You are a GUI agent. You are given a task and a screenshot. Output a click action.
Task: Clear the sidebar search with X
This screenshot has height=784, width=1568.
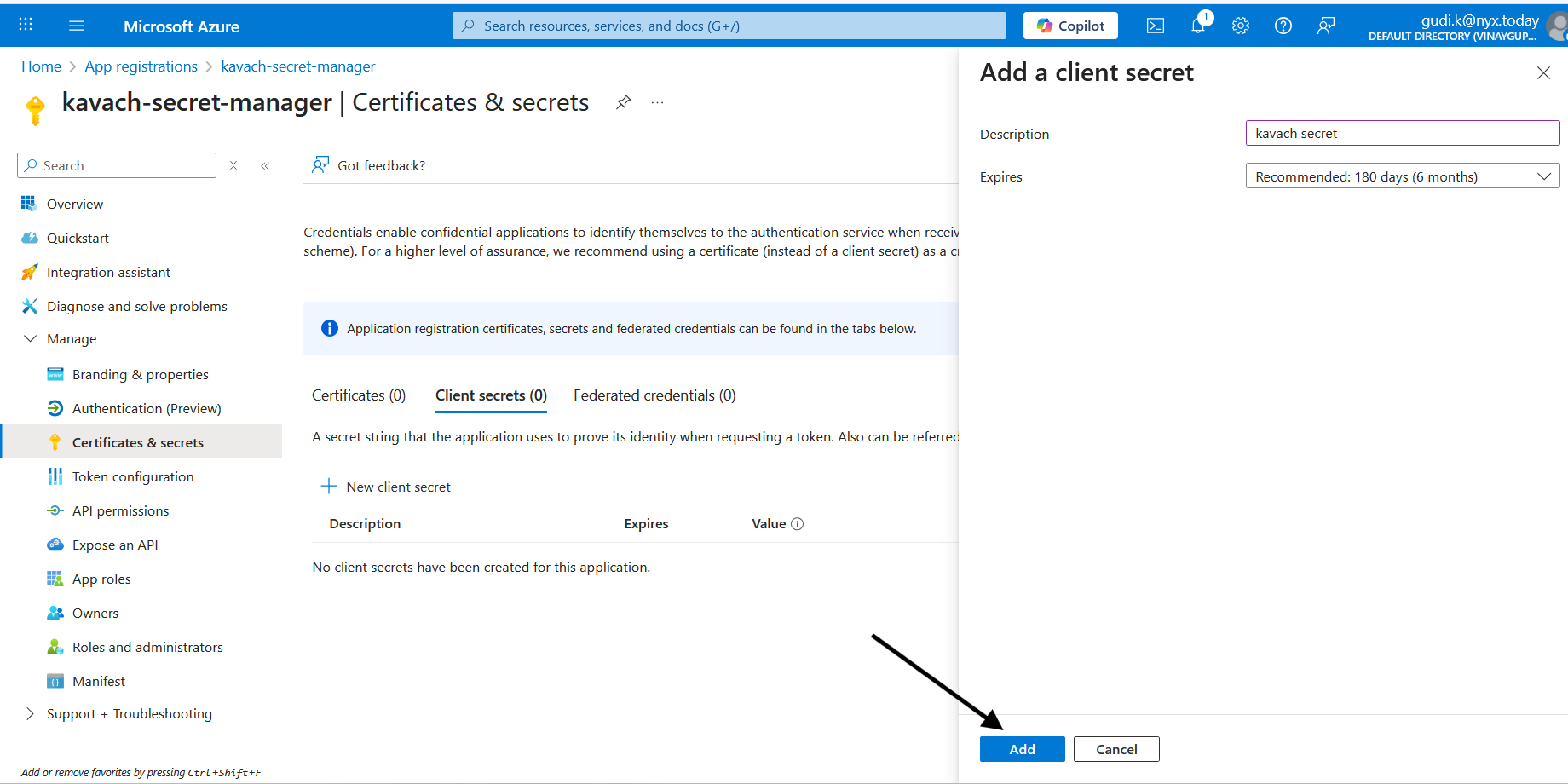coord(233,165)
